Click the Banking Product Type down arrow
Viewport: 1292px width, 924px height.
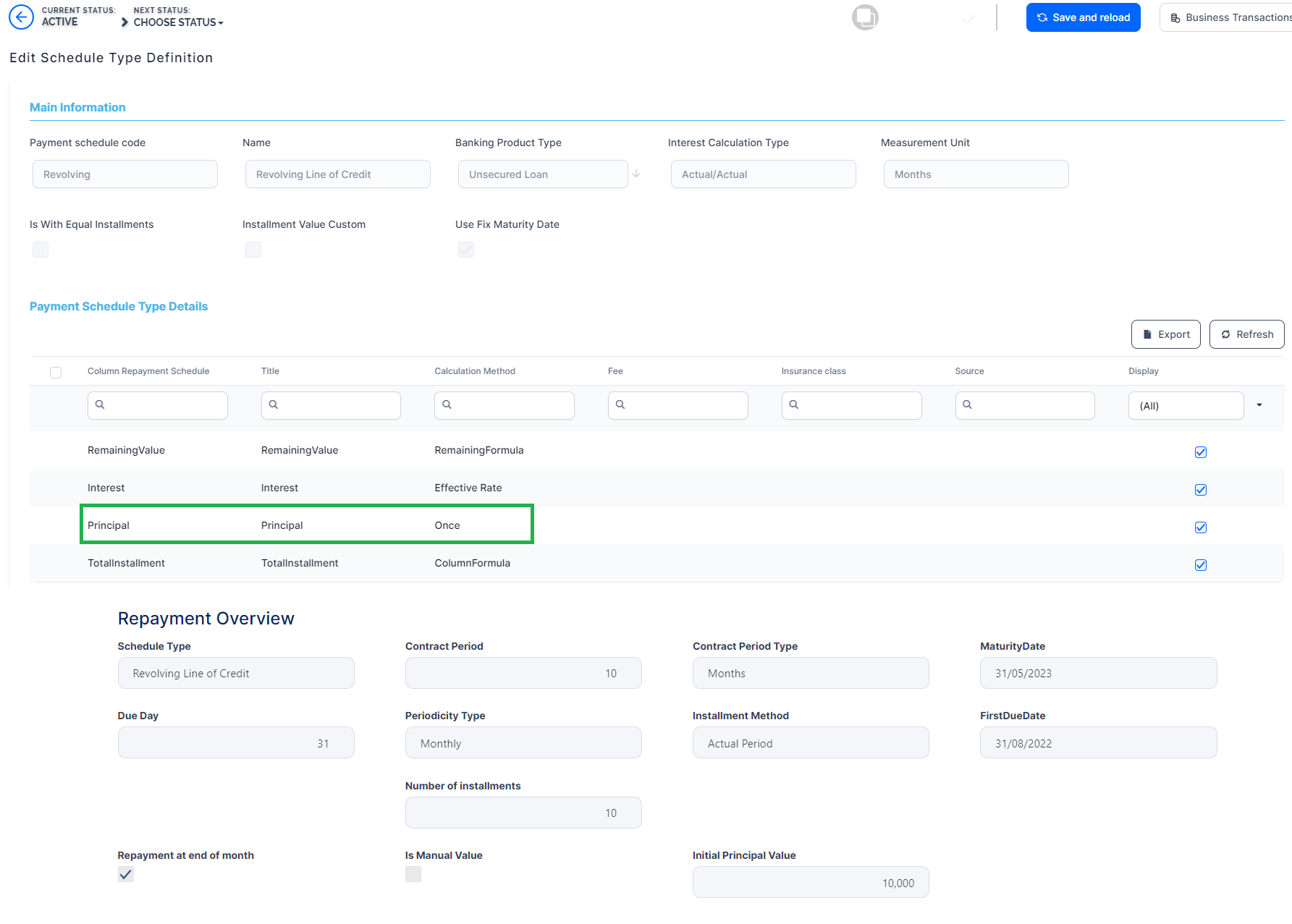click(x=636, y=174)
